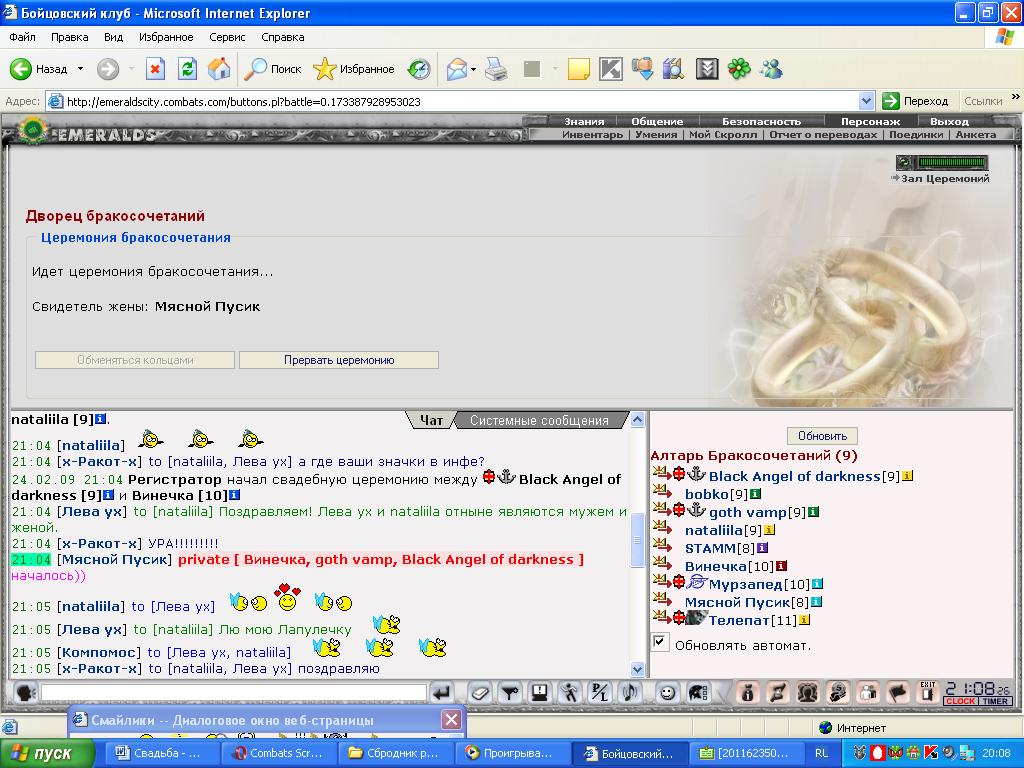Switch to the Чат tab

coord(431,420)
